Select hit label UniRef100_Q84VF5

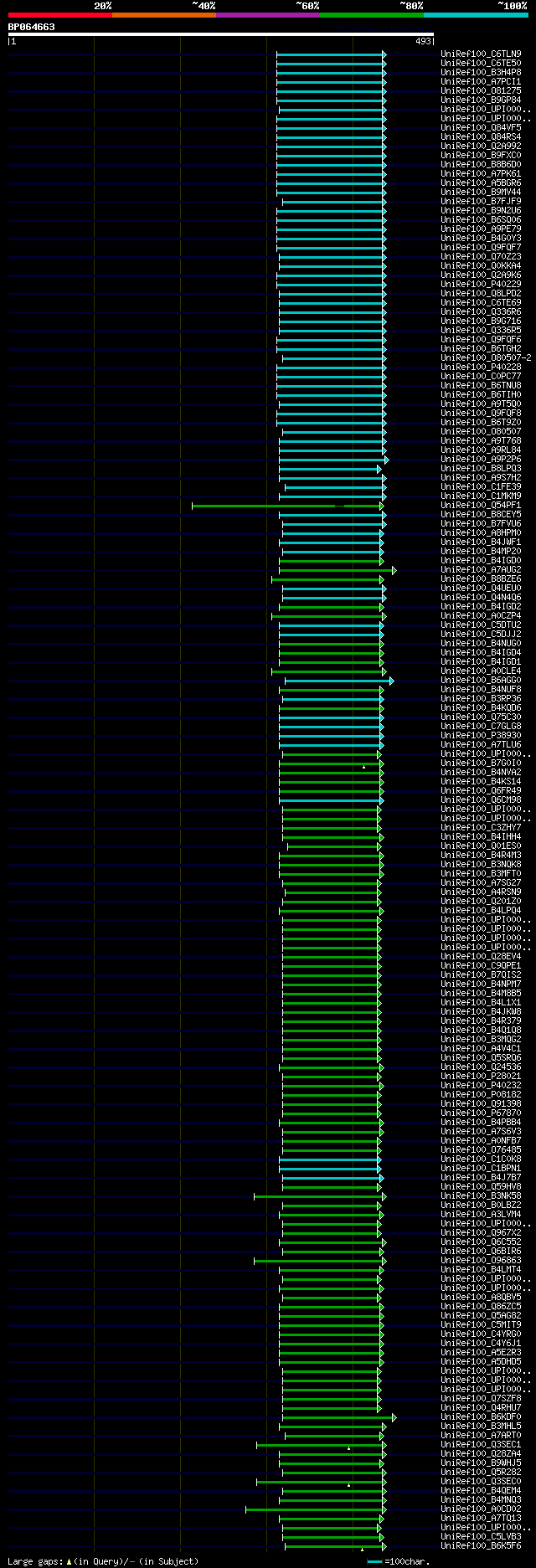(481, 128)
